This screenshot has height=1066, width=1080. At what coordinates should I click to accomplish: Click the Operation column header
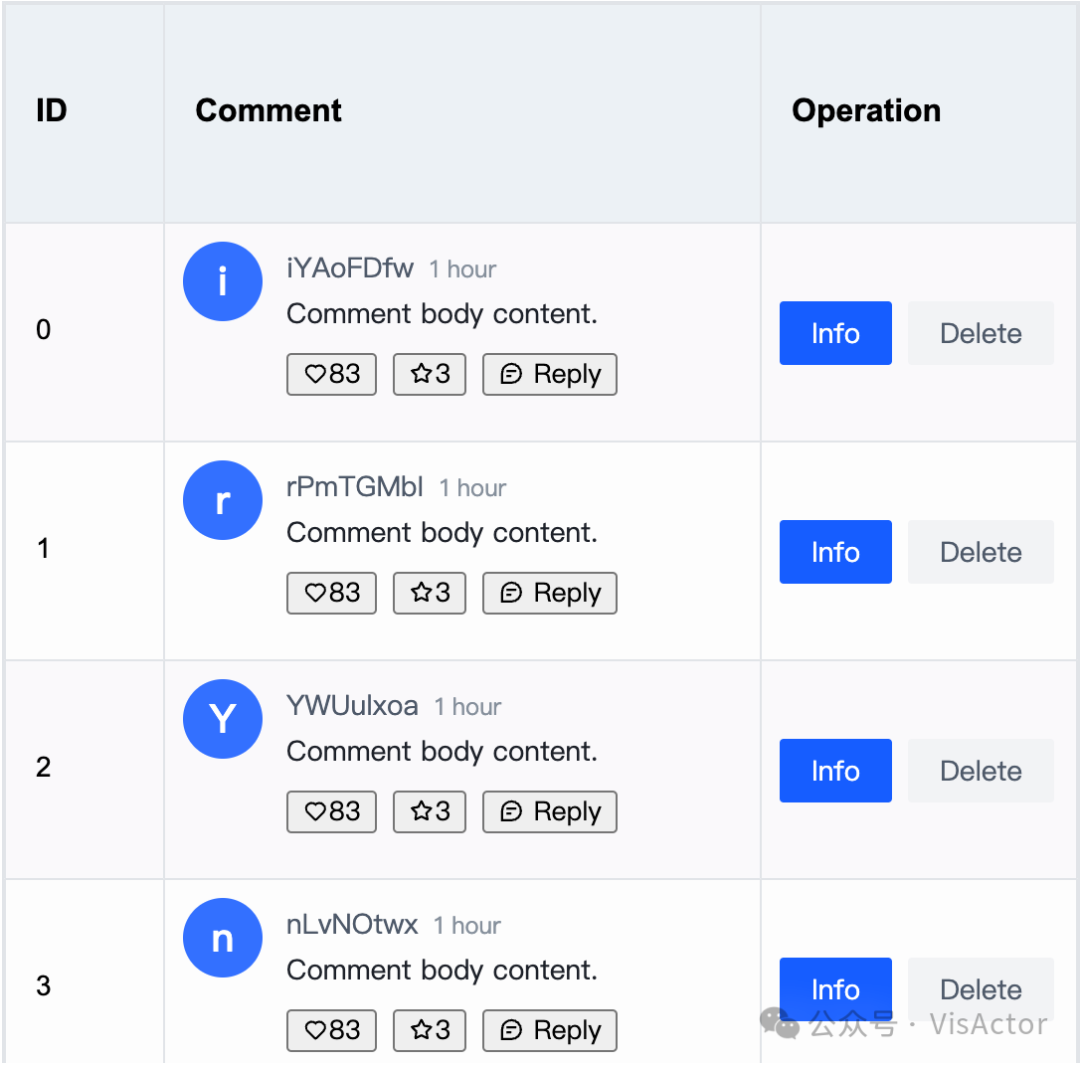866,110
